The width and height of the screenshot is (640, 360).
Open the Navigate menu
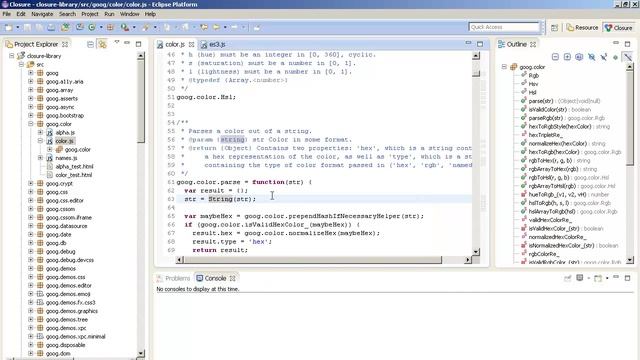click(42, 14)
